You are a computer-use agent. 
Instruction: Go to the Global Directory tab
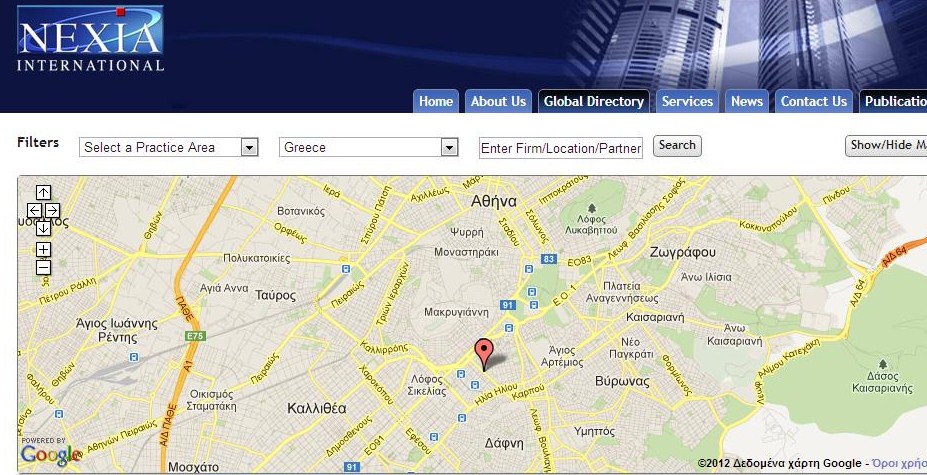point(594,101)
